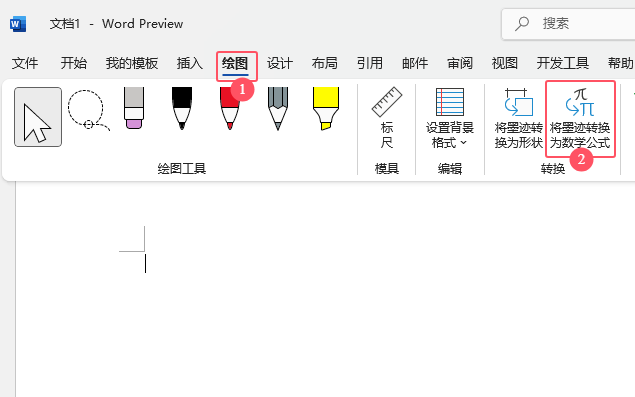The height and width of the screenshot is (397, 635).
Task: Open the 引用 tab
Action: coord(369,63)
